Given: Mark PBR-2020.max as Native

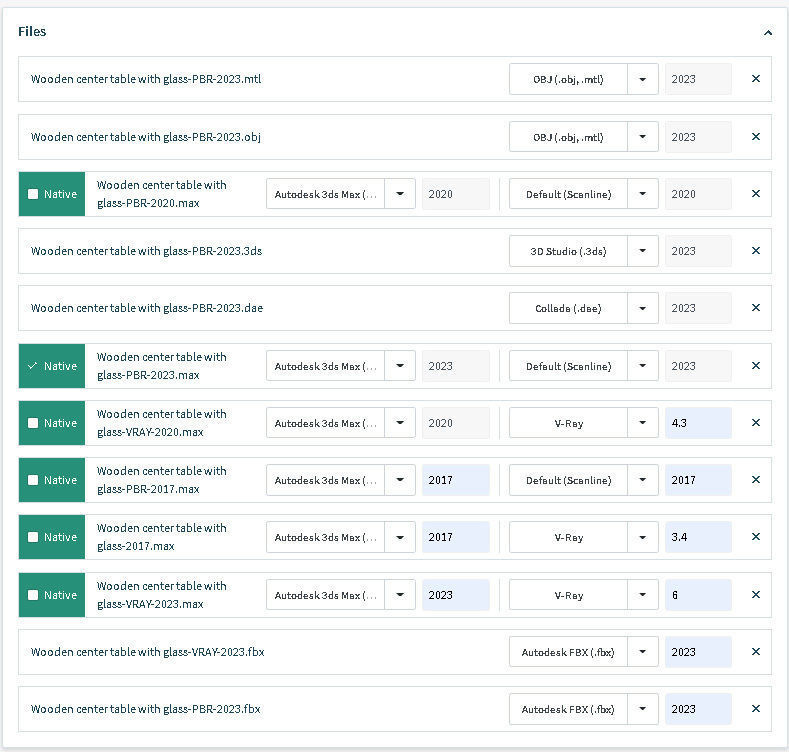Looking at the screenshot, I should tap(33, 194).
